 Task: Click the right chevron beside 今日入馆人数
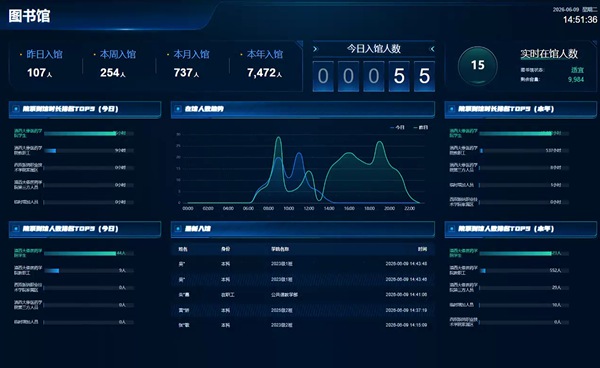point(432,49)
